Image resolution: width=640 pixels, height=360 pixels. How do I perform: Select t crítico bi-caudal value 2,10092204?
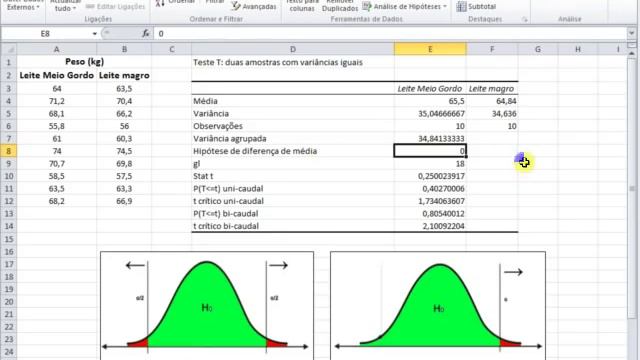tap(430, 226)
